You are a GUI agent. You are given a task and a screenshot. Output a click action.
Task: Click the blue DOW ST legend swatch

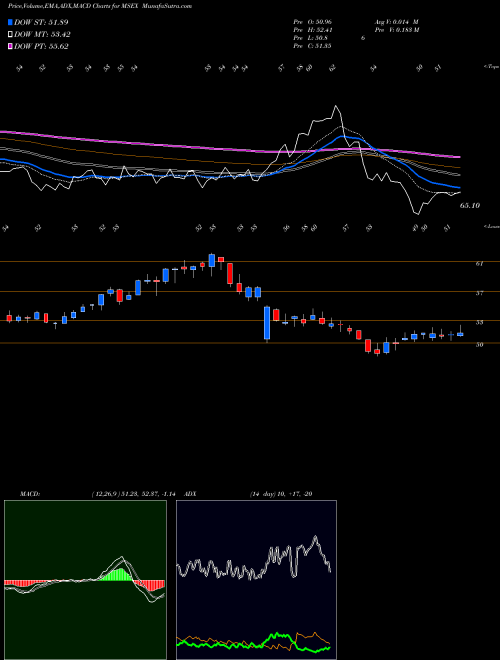pyautogui.click(x=10, y=22)
